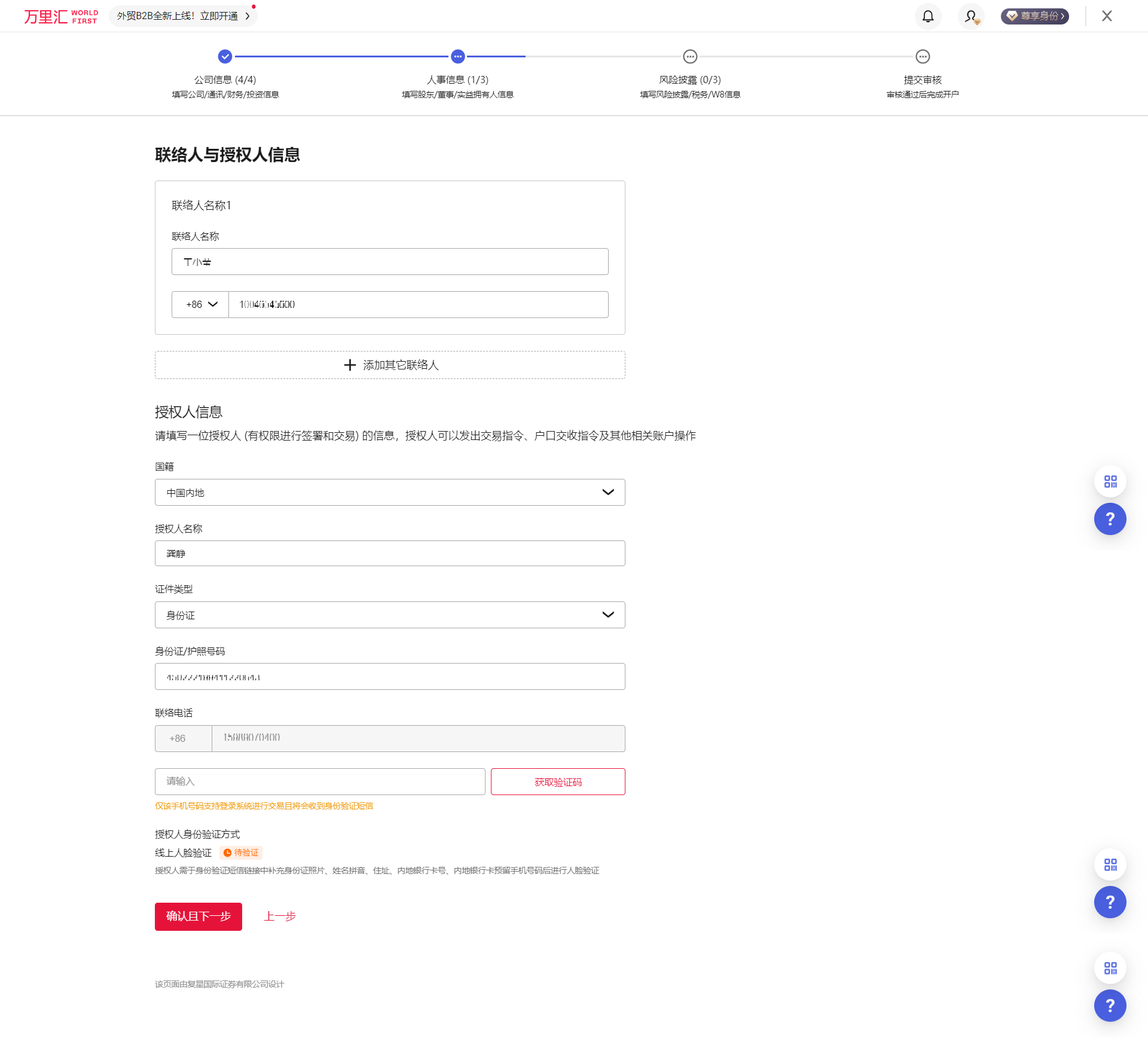The width and height of the screenshot is (1148, 1039).
Task: Click 添加其它联络人 button
Action: coord(390,365)
